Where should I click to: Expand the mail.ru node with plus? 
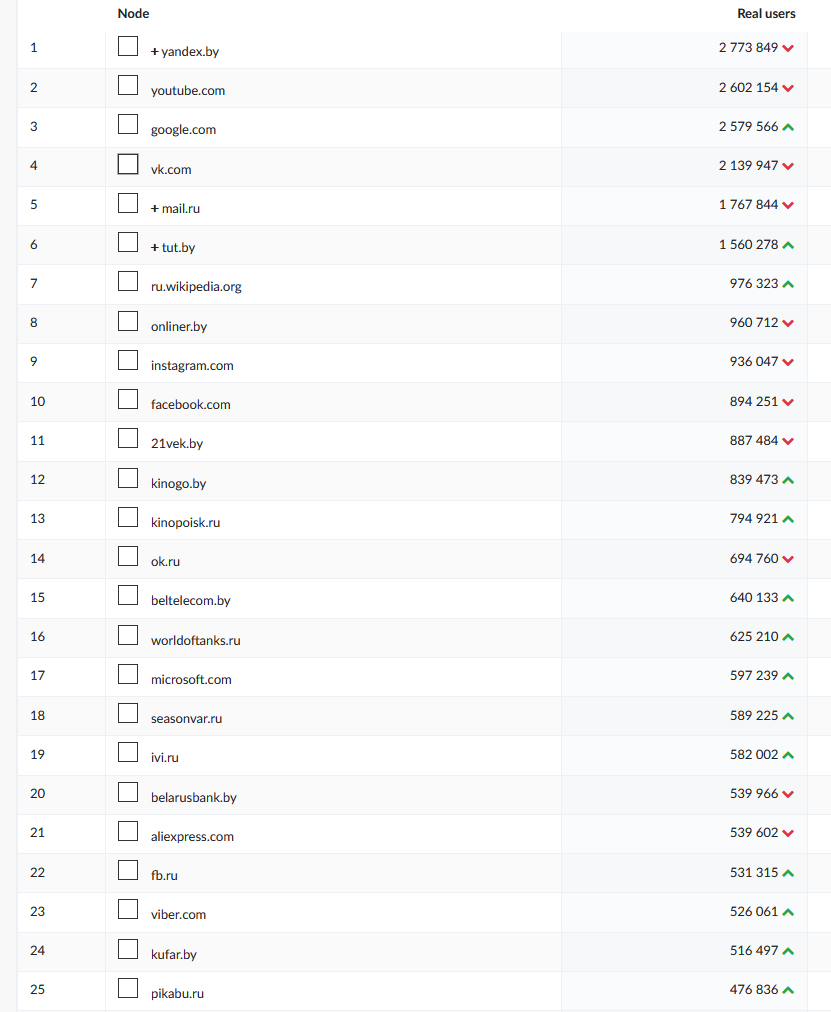tap(155, 208)
